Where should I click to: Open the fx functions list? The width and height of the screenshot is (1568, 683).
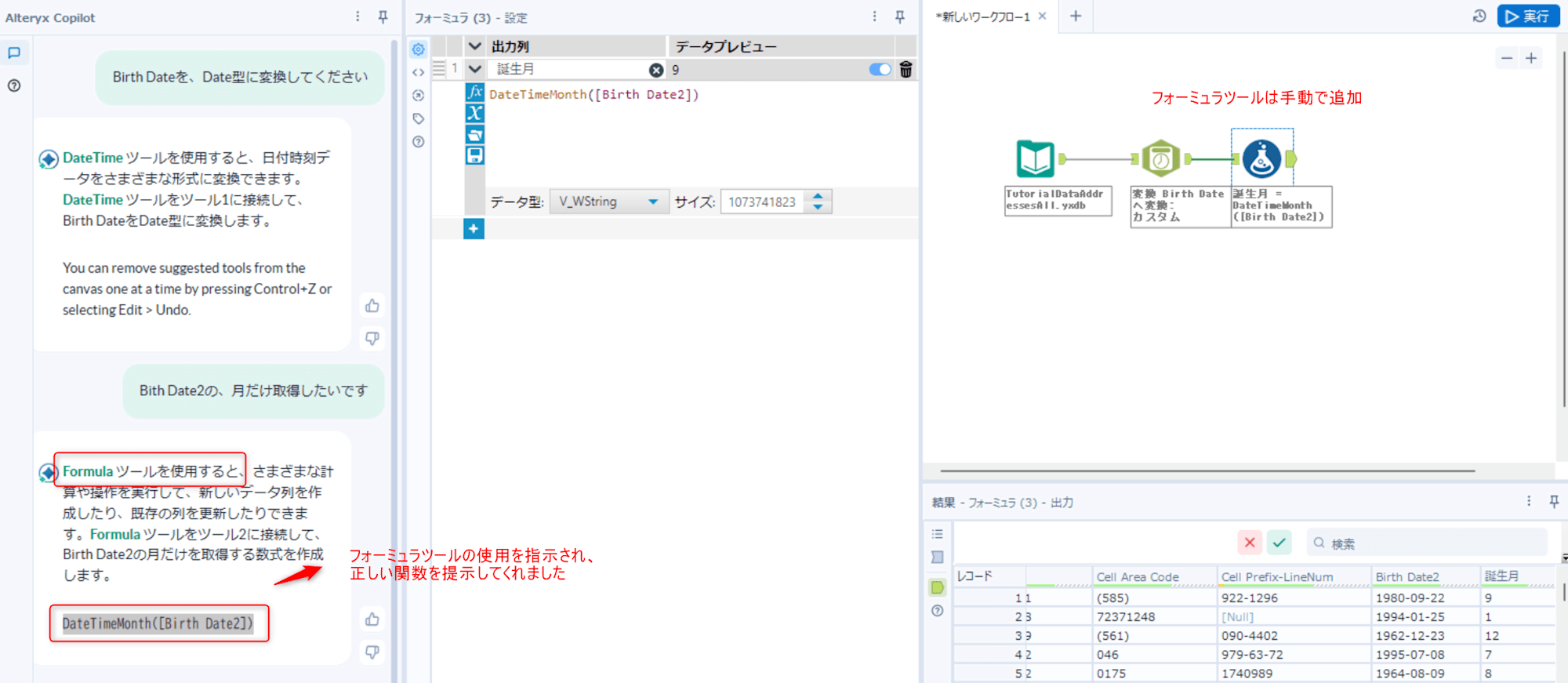click(x=474, y=93)
